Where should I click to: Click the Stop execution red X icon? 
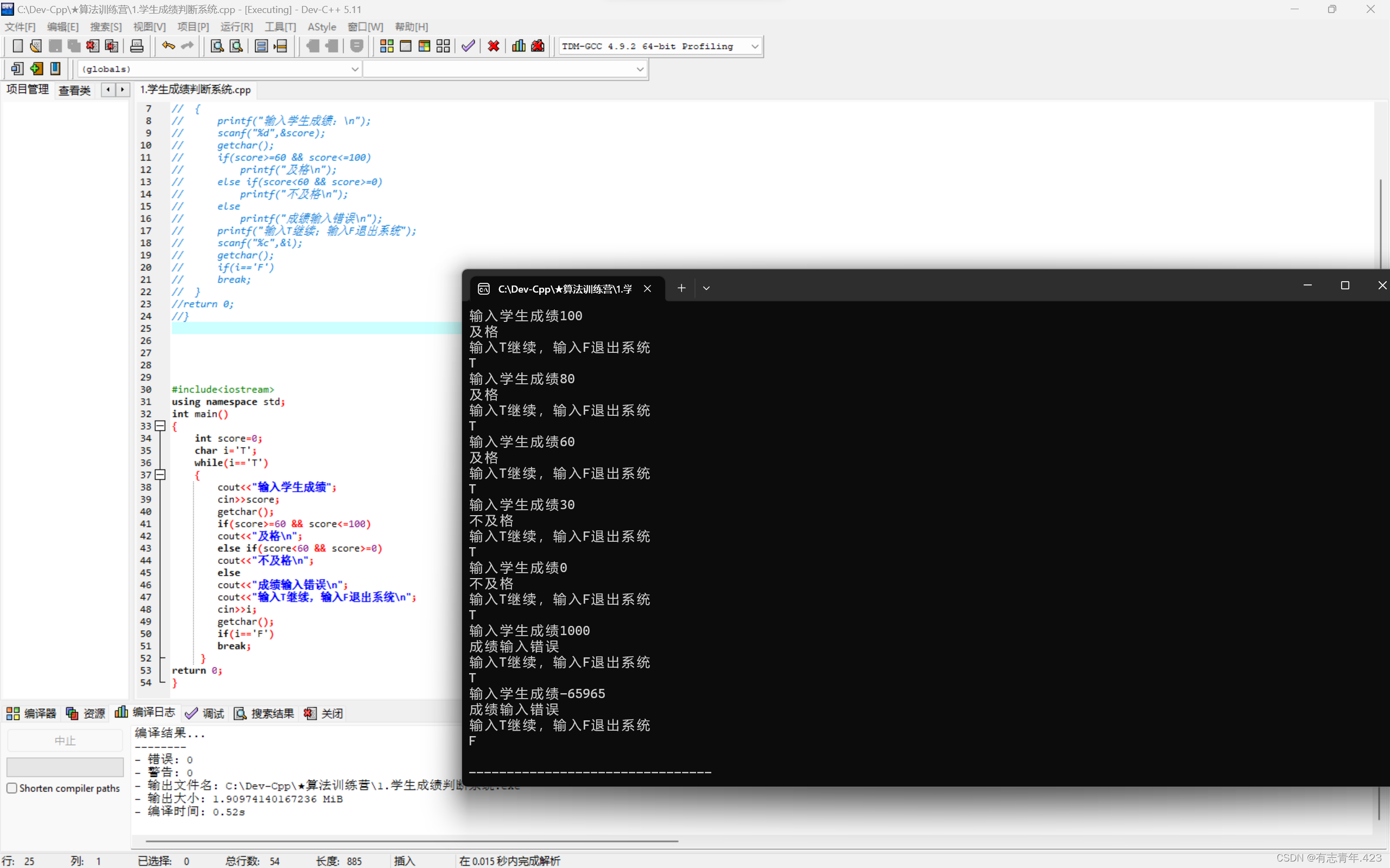[494, 46]
